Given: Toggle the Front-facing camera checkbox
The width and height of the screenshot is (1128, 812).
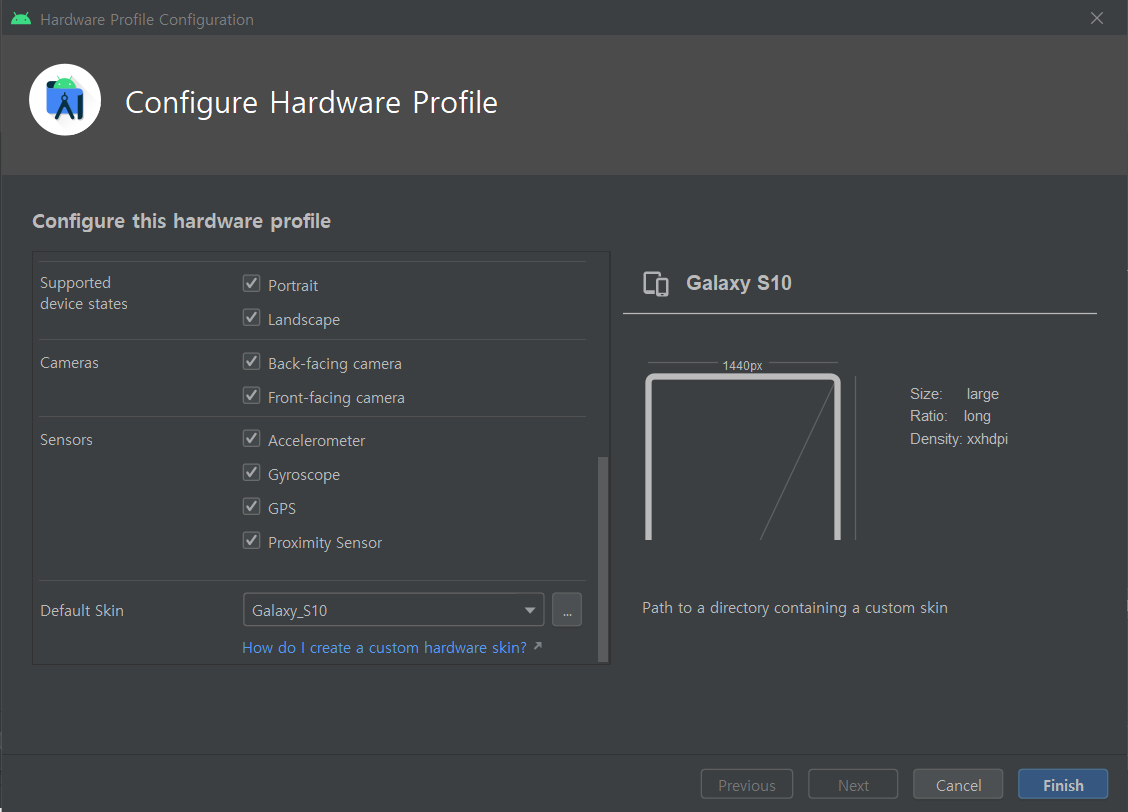Looking at the screenshot, I should pyautogui.click(x=251, y=395).
